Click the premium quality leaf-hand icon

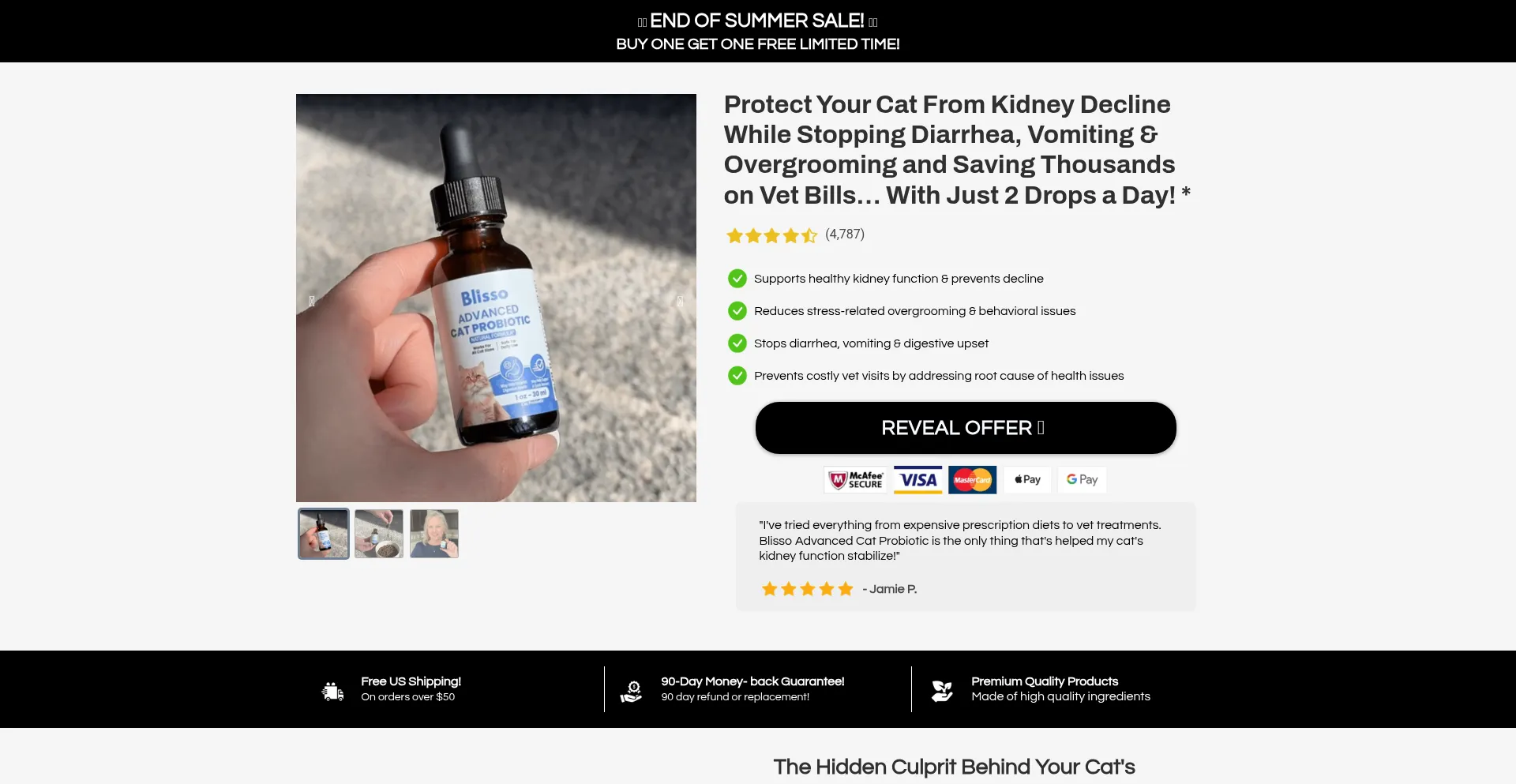click(942, 691)
